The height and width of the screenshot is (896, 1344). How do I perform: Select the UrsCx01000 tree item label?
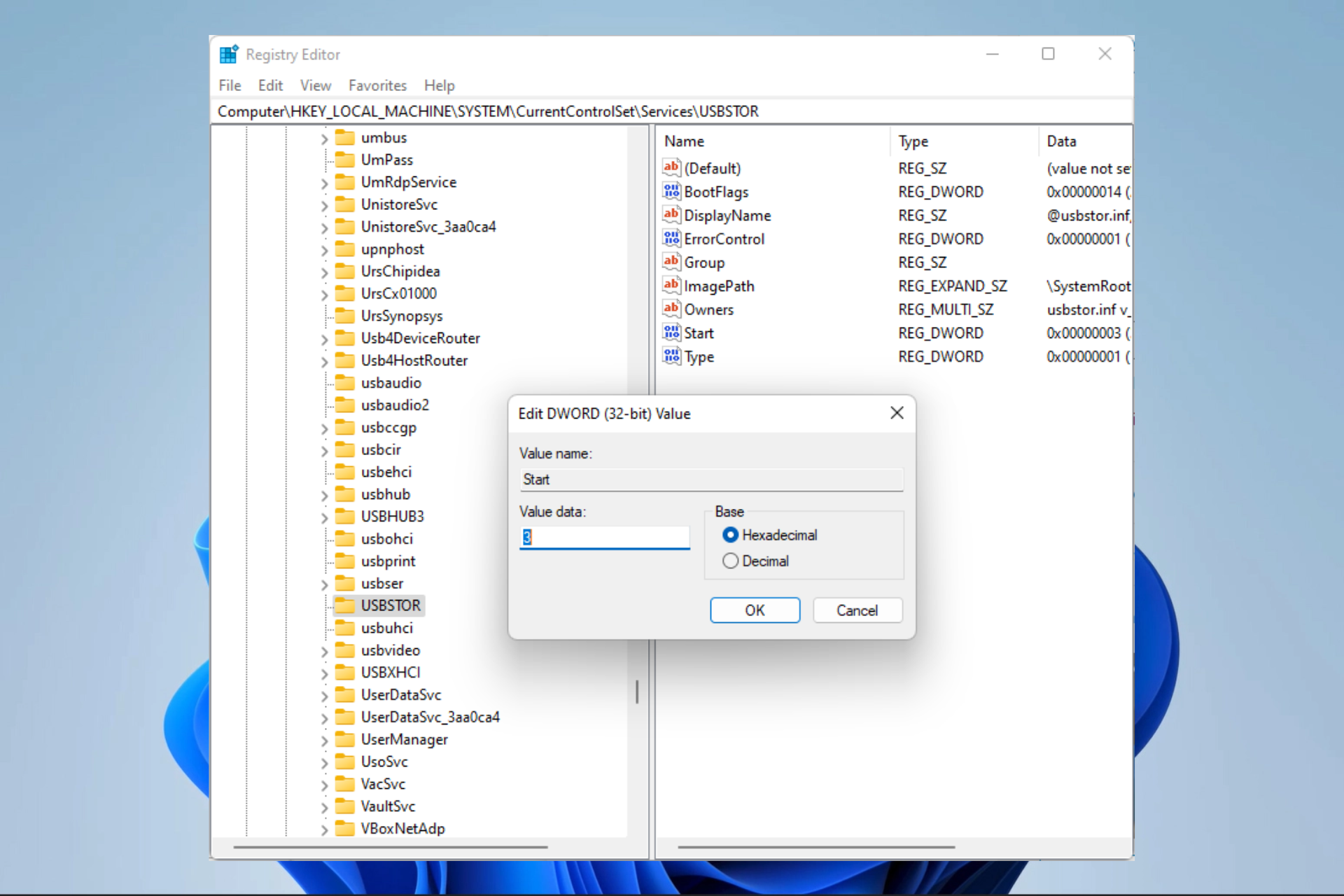click(x=398, y=293)
